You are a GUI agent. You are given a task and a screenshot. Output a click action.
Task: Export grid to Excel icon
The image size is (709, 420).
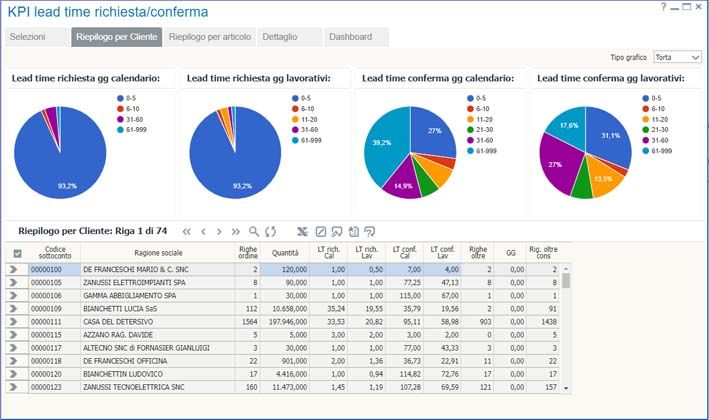[303, 231]
